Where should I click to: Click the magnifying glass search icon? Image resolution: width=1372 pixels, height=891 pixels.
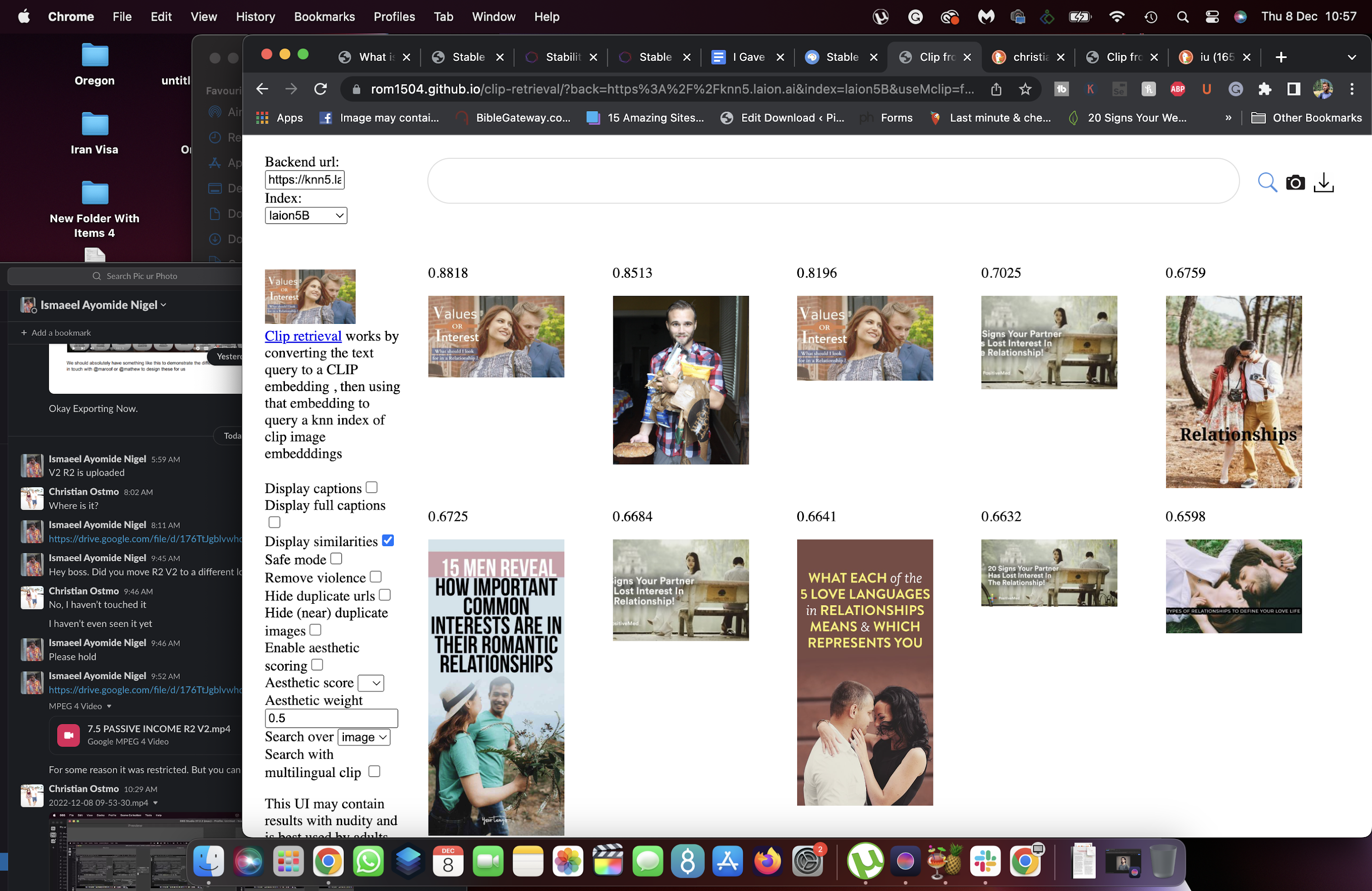(1266, 182)
